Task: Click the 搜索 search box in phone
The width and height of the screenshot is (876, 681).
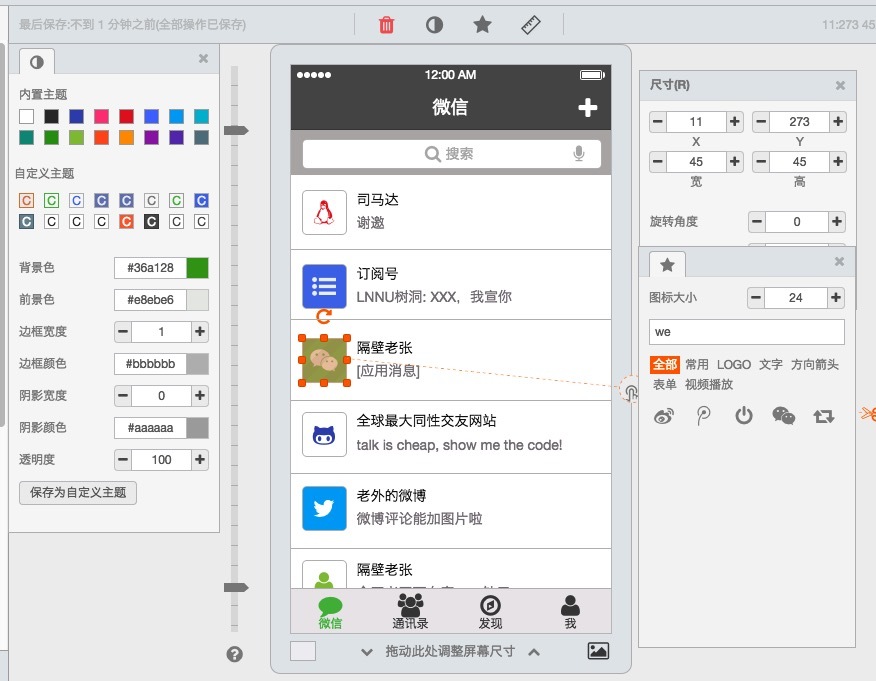Action: [x=451, y=154]
